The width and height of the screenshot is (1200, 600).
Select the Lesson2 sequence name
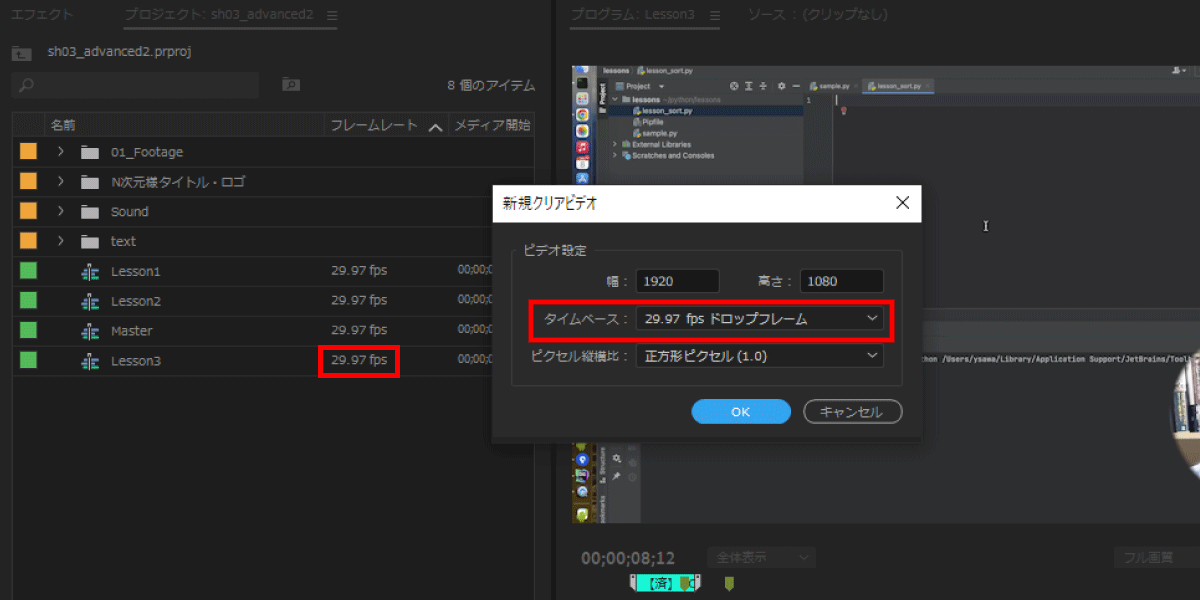(x=136, y=301)
